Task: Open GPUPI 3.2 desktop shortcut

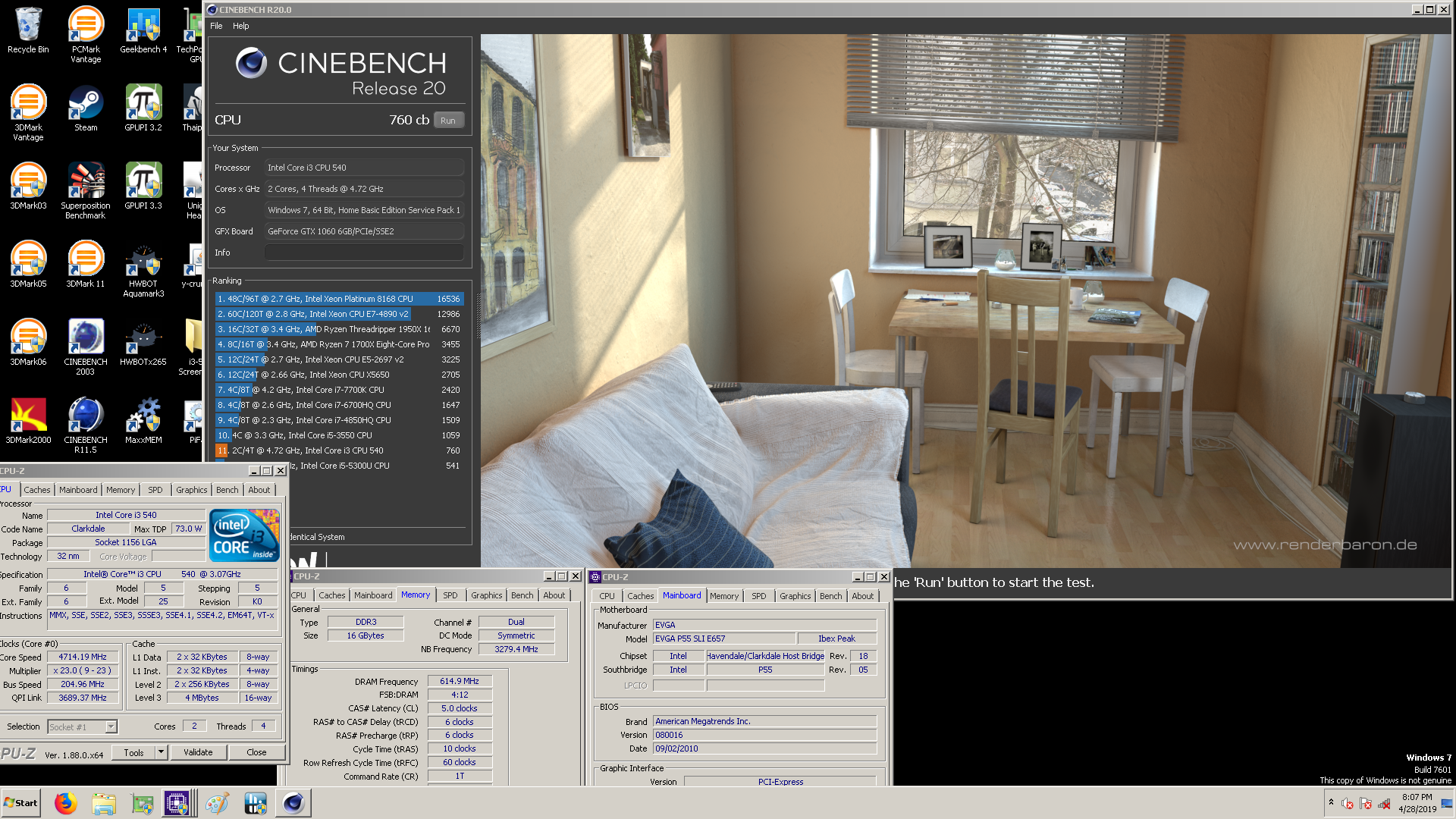Action: pyautogui.click(x=143, y=108)
